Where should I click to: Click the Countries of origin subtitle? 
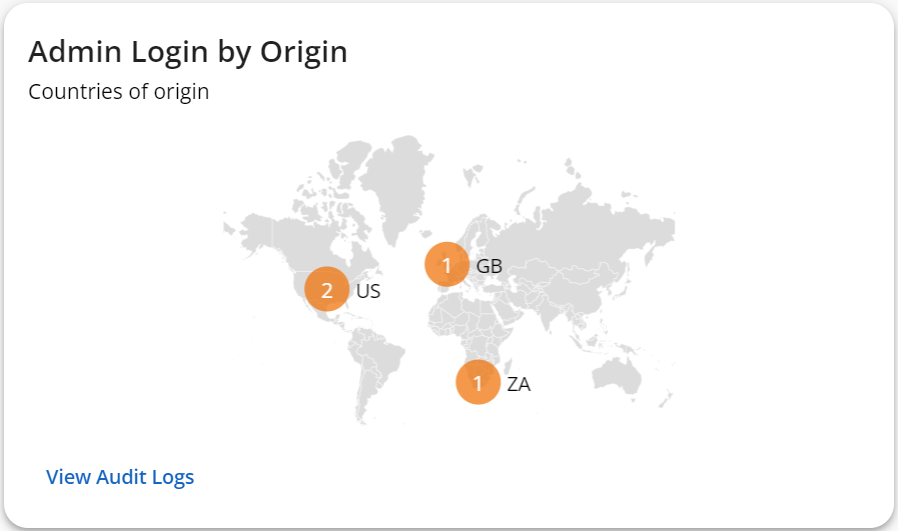point(118,92)
